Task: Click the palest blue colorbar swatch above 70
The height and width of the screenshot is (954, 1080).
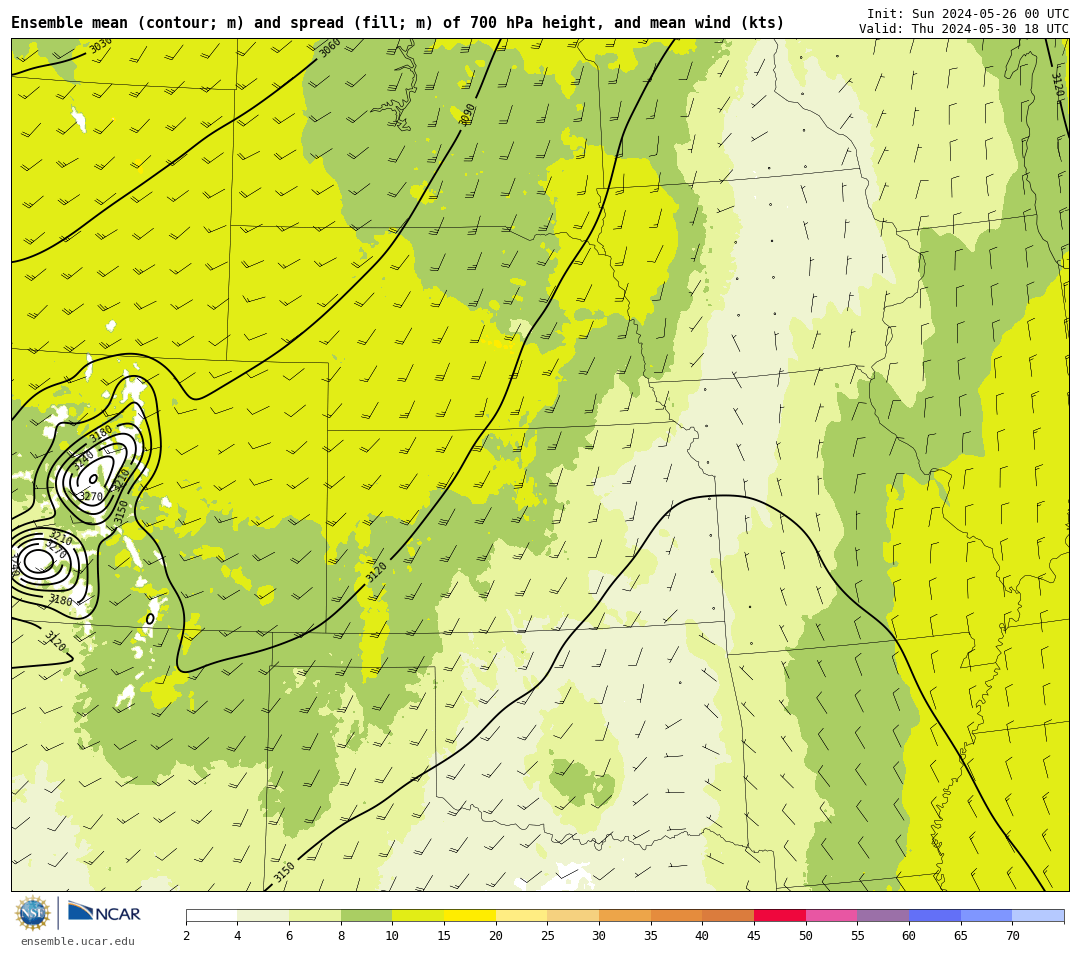Action: point(1038,915)
